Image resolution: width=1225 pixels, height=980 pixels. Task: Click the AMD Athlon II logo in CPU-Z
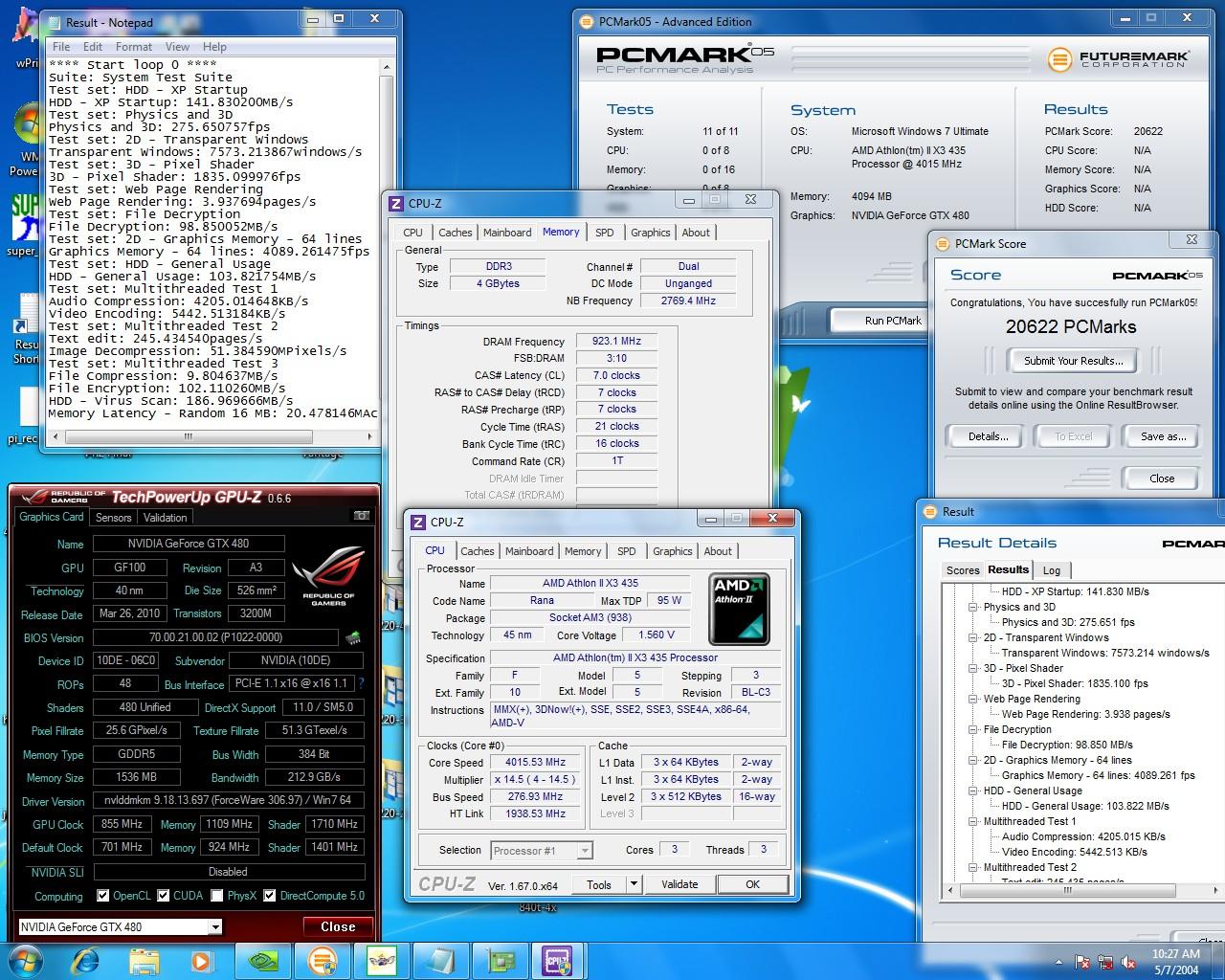(739, 609)
